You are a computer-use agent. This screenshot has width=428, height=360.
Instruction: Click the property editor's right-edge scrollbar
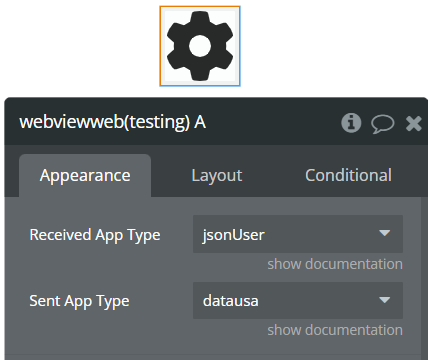(424, 278)
